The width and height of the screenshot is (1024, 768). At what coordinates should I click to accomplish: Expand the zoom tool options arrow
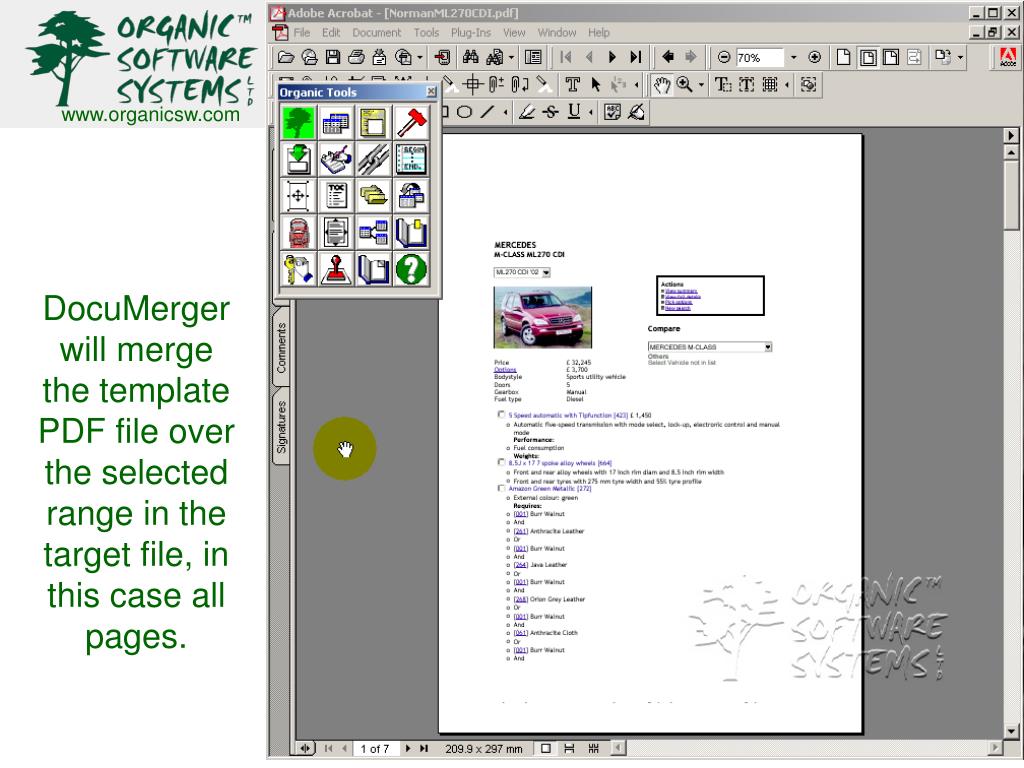pyautogui.click(x=701, y=85)
